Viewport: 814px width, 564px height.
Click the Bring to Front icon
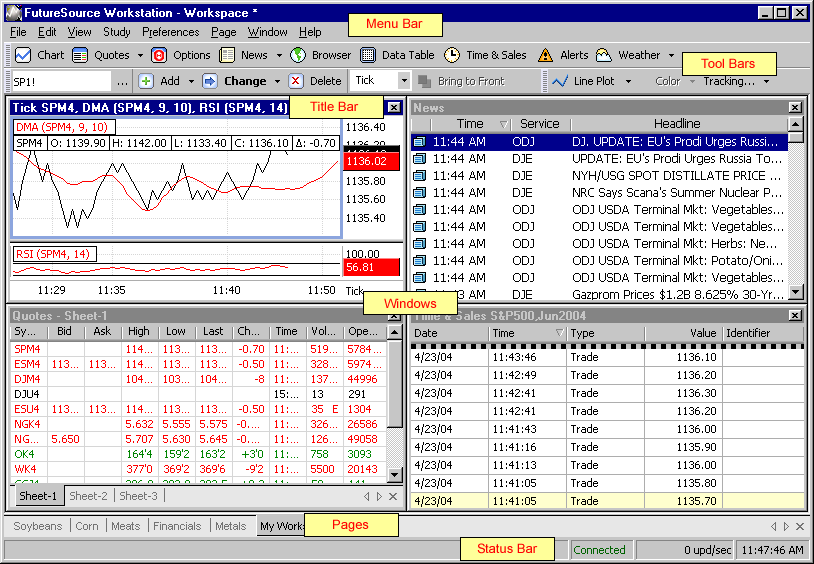(425, 82)
